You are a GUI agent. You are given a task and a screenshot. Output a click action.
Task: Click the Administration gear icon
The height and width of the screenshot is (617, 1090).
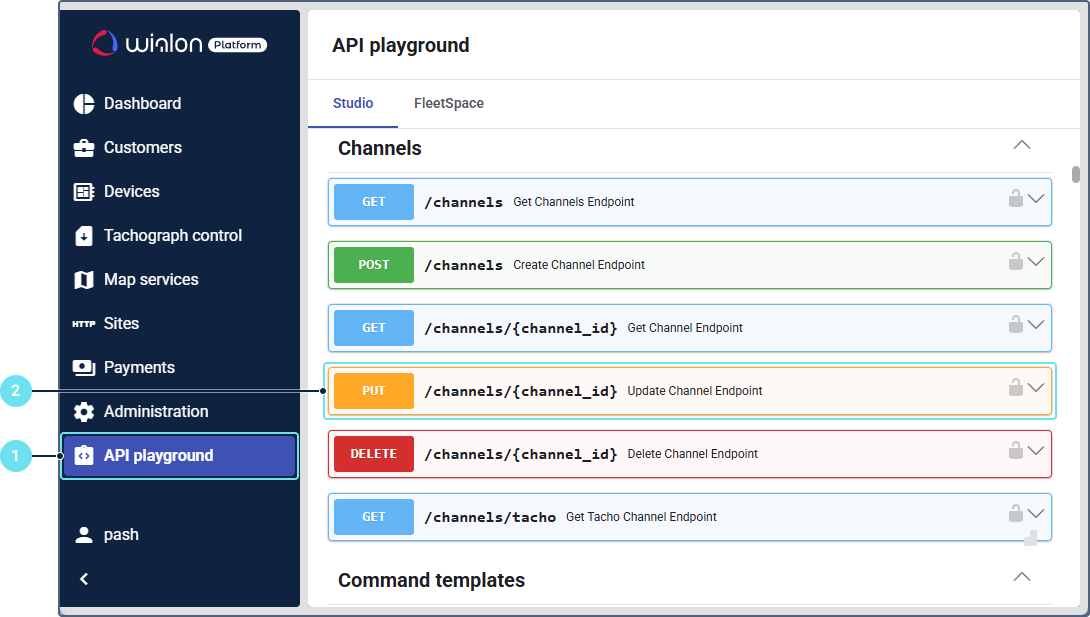pos(84,412)
